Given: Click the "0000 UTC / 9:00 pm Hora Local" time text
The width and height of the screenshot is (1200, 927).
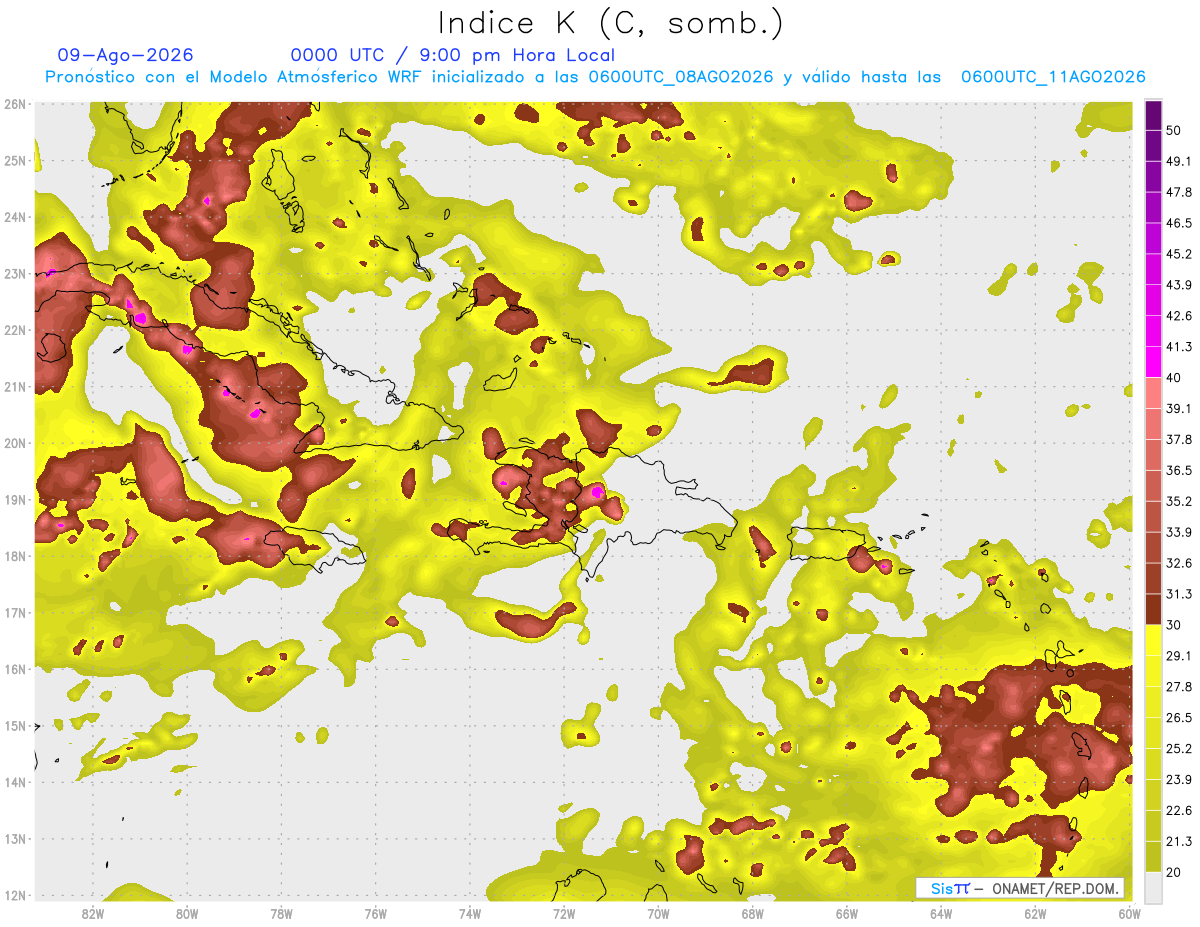Looking at the screenshot, I should pyautogui.click(x=453, y=55).
